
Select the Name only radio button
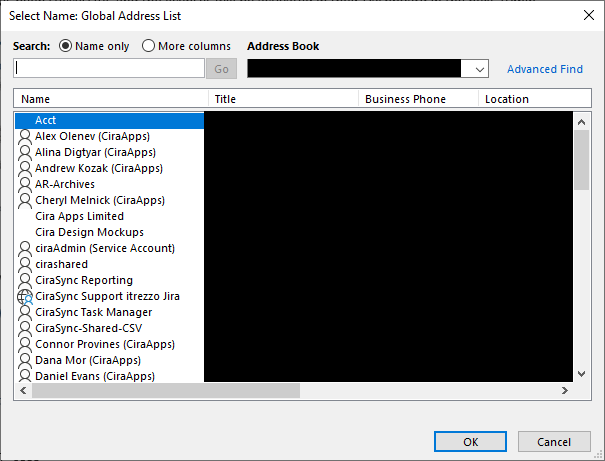[x=66, y=46]
